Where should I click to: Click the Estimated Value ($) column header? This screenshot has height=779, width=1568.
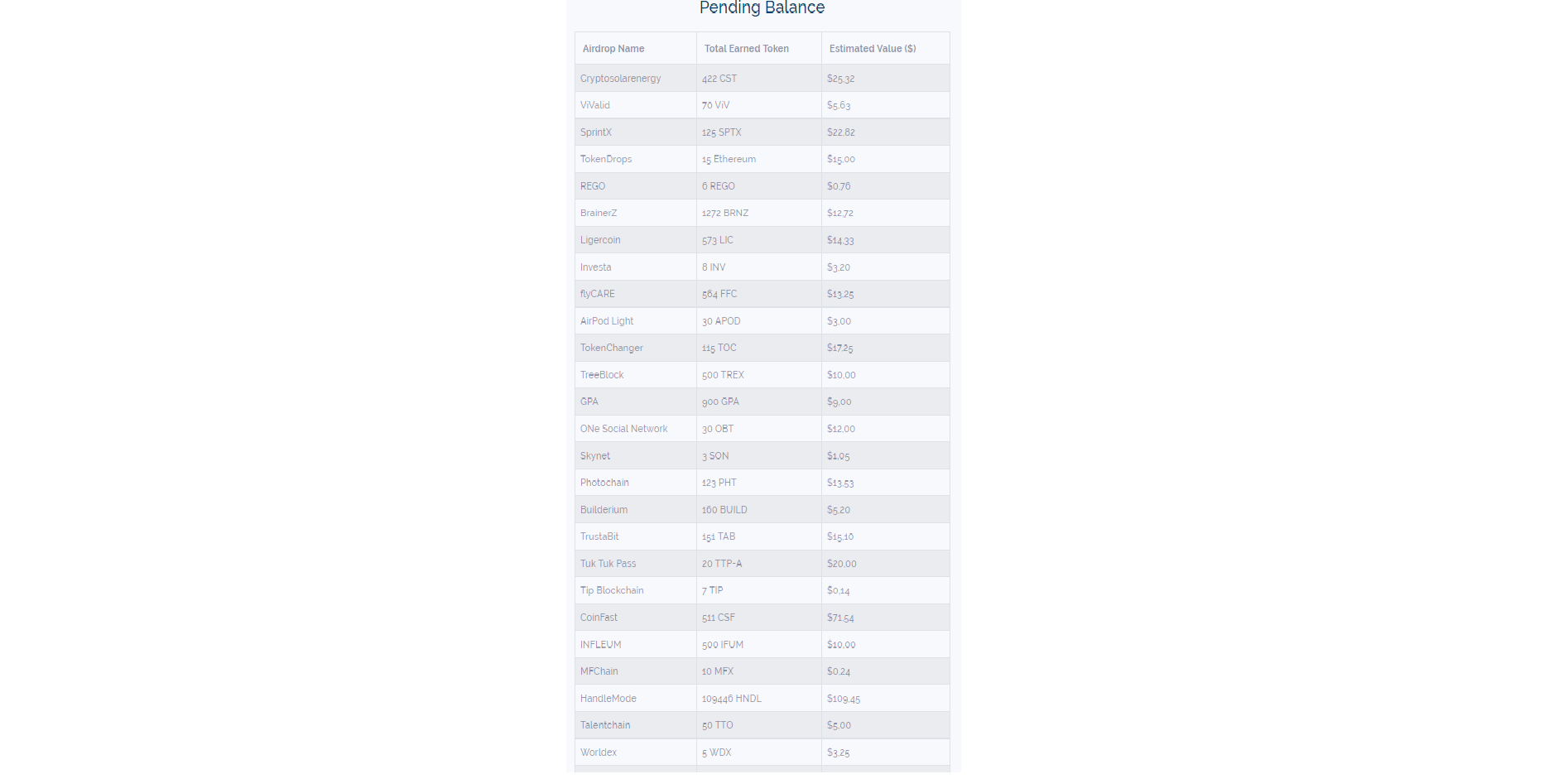click(873, 49)
